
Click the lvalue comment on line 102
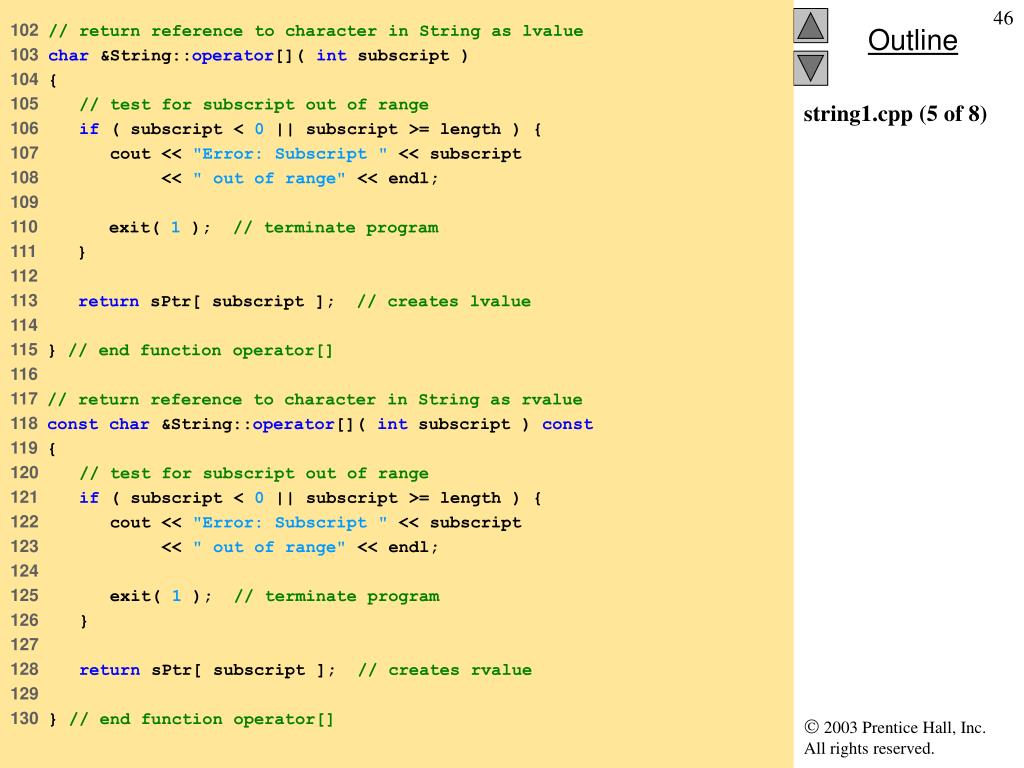click(x=316, y=31)
